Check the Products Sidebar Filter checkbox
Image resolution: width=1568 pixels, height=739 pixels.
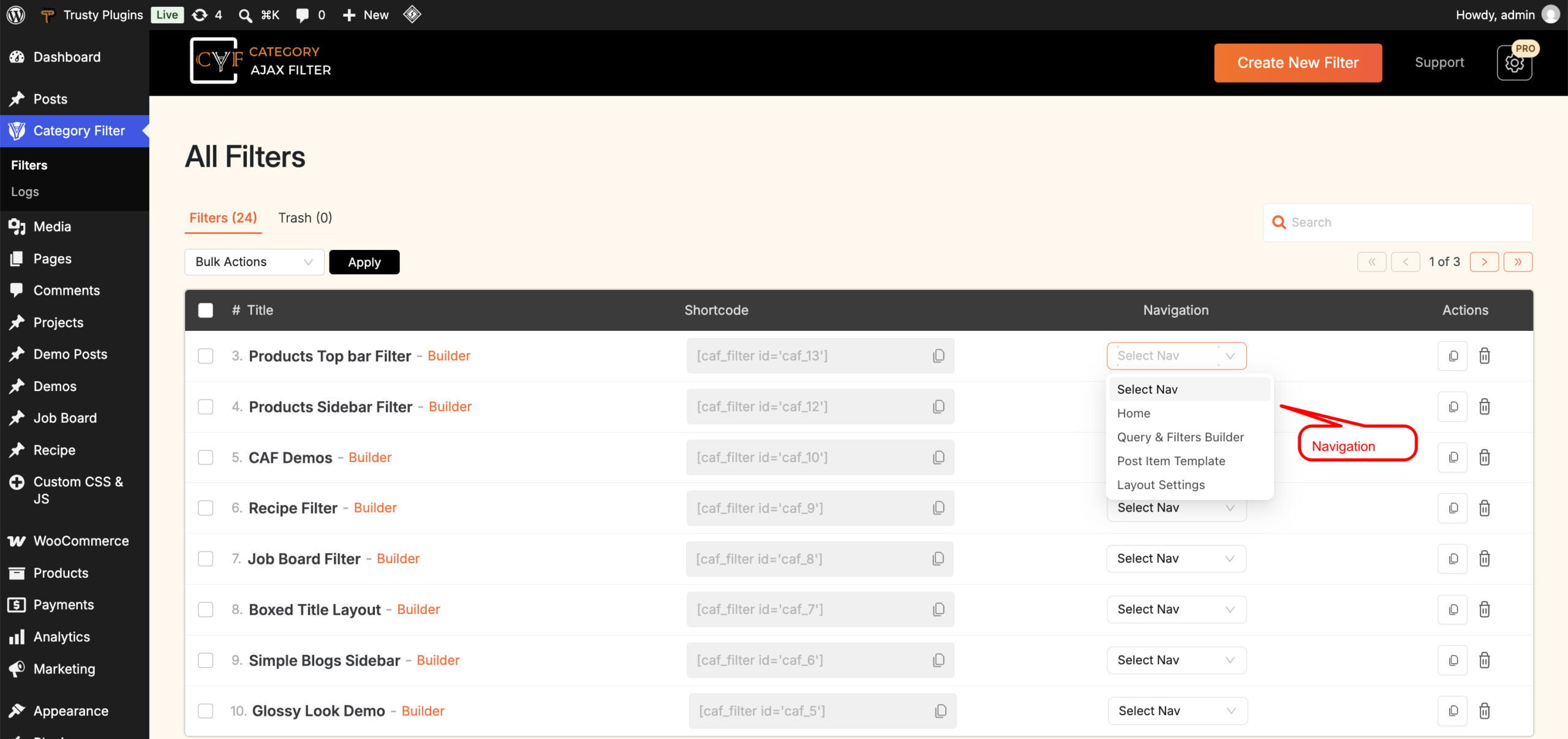point(206,407)
